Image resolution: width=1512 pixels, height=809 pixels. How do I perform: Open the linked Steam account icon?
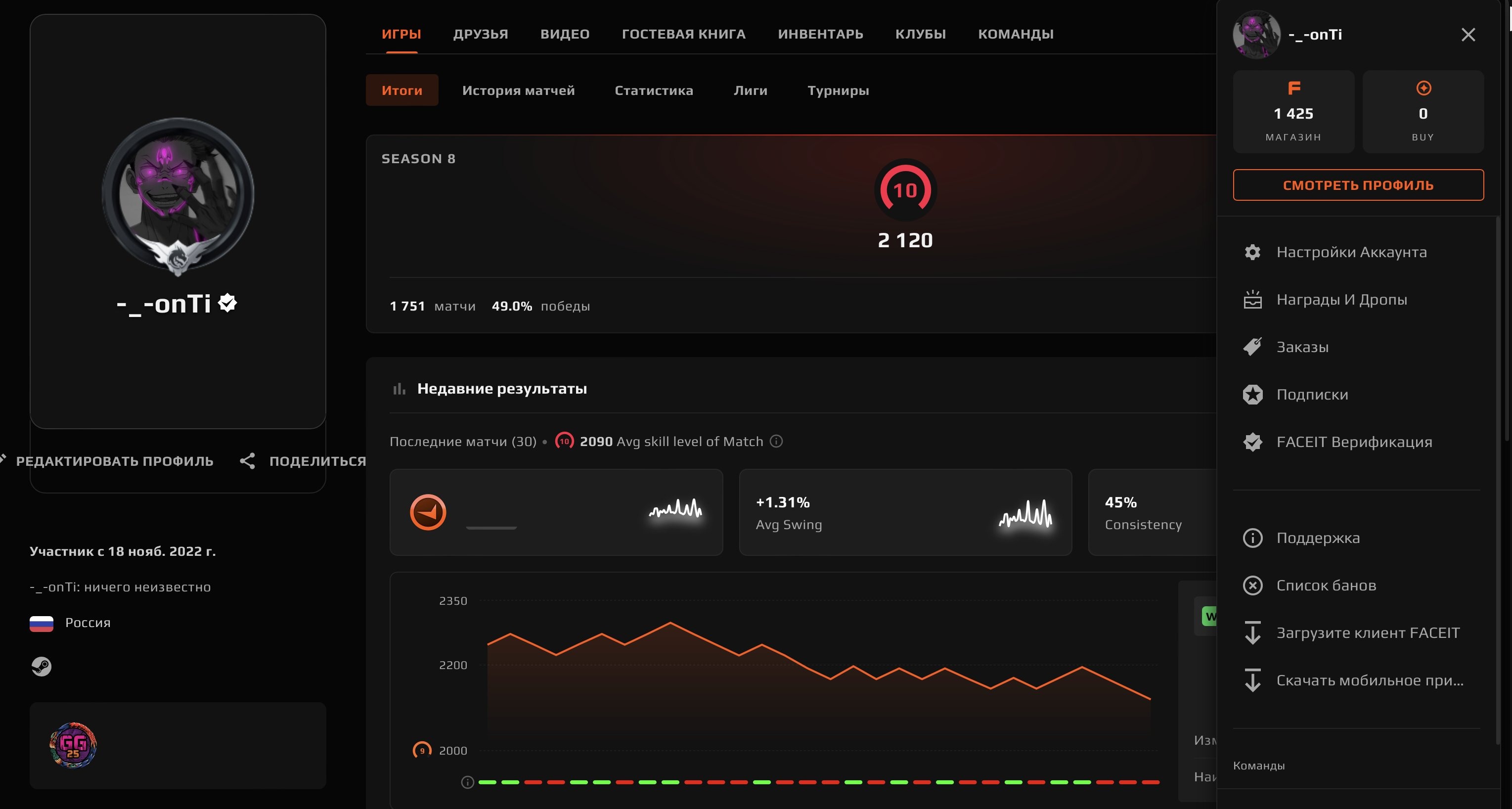(x=41, y=667)
